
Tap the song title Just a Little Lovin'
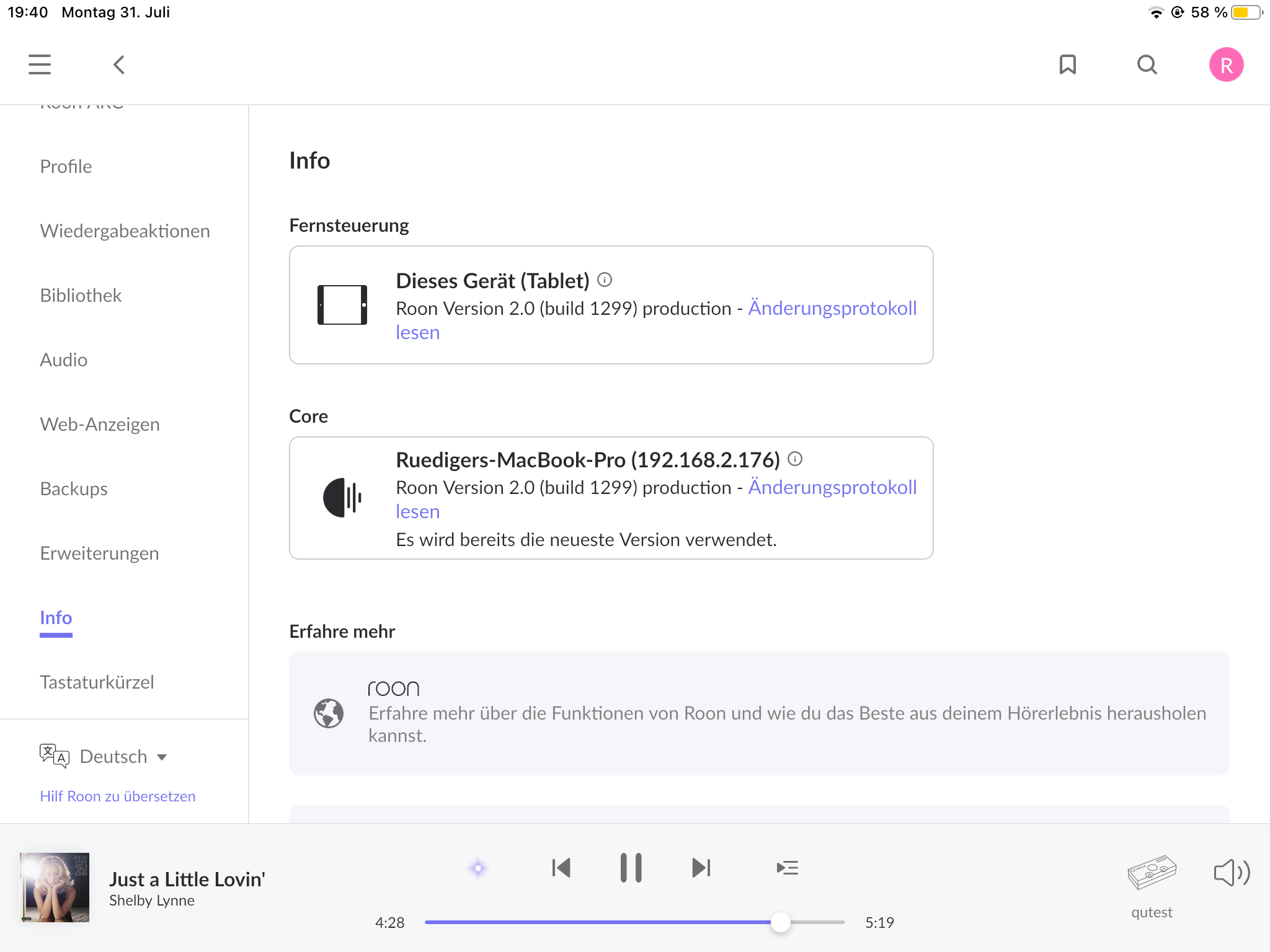pyautogui.click(x=187, y=879)
